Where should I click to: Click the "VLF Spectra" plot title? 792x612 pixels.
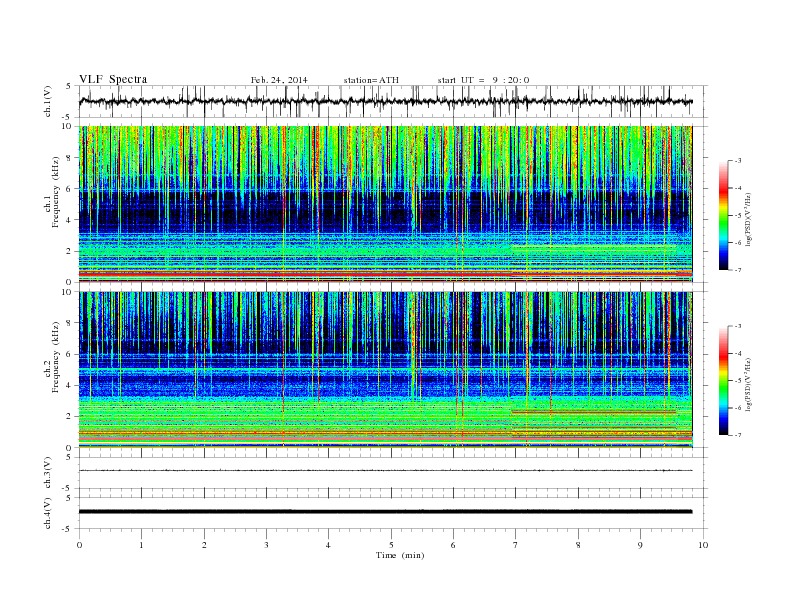point(113,79)
